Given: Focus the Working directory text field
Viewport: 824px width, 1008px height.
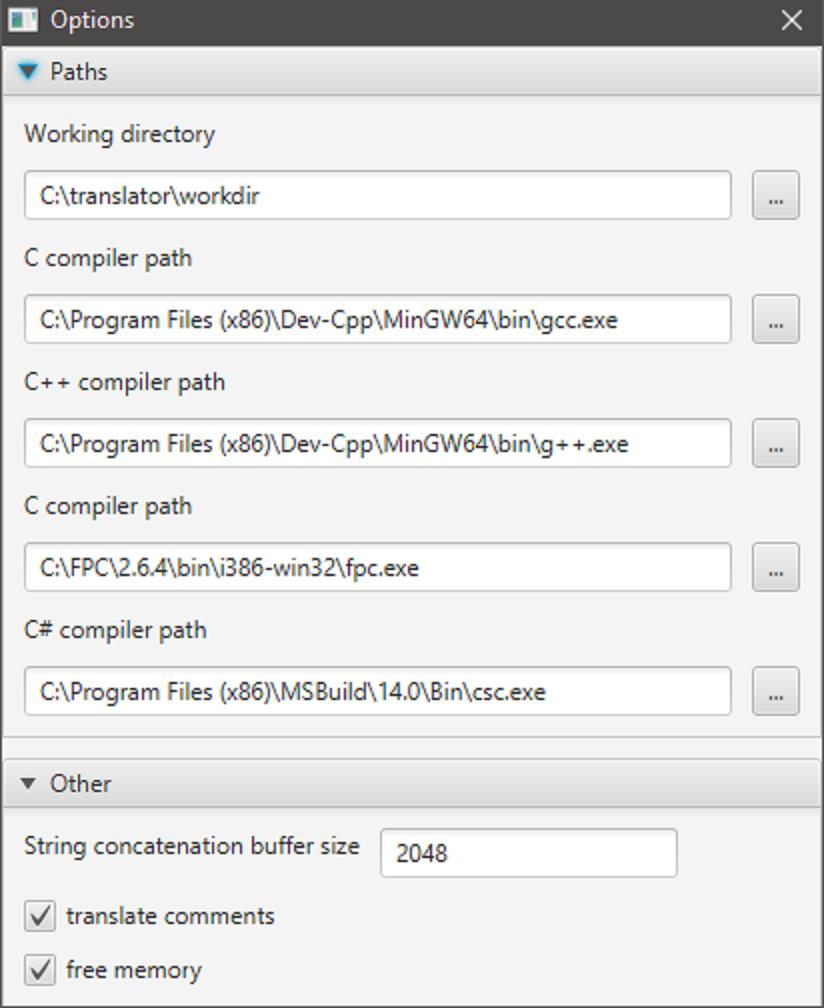Looking at the screenshot, I should tap(378, 195).
